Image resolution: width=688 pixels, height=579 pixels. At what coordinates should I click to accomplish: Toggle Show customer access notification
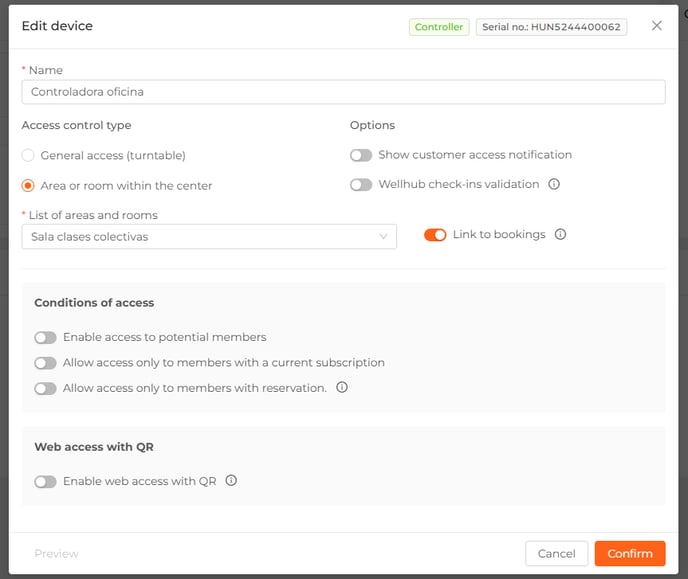click(361, 155)
